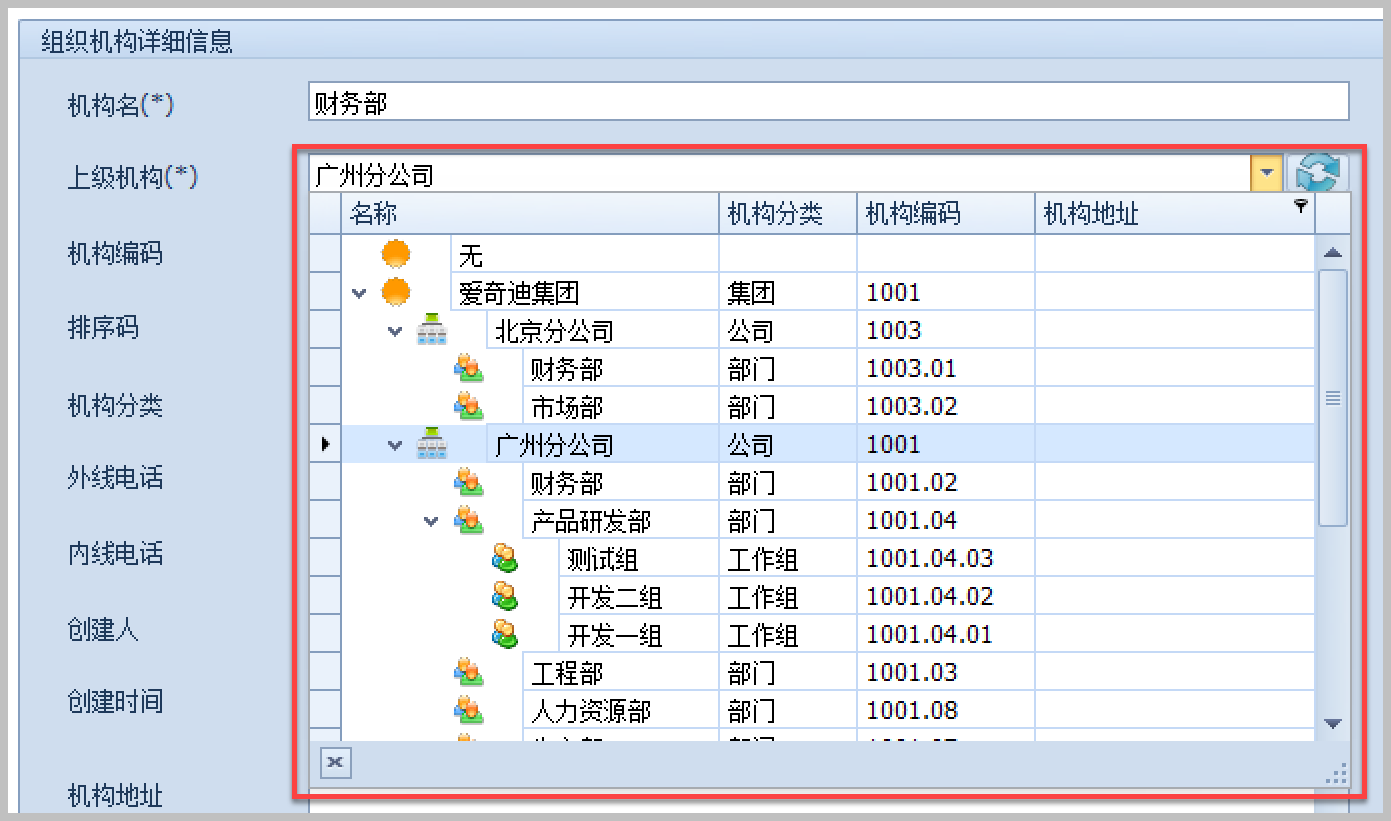Click the filter pin icon in the 机构地址 header
This screenshot has width=1391, height=821.
(1300, 205)
